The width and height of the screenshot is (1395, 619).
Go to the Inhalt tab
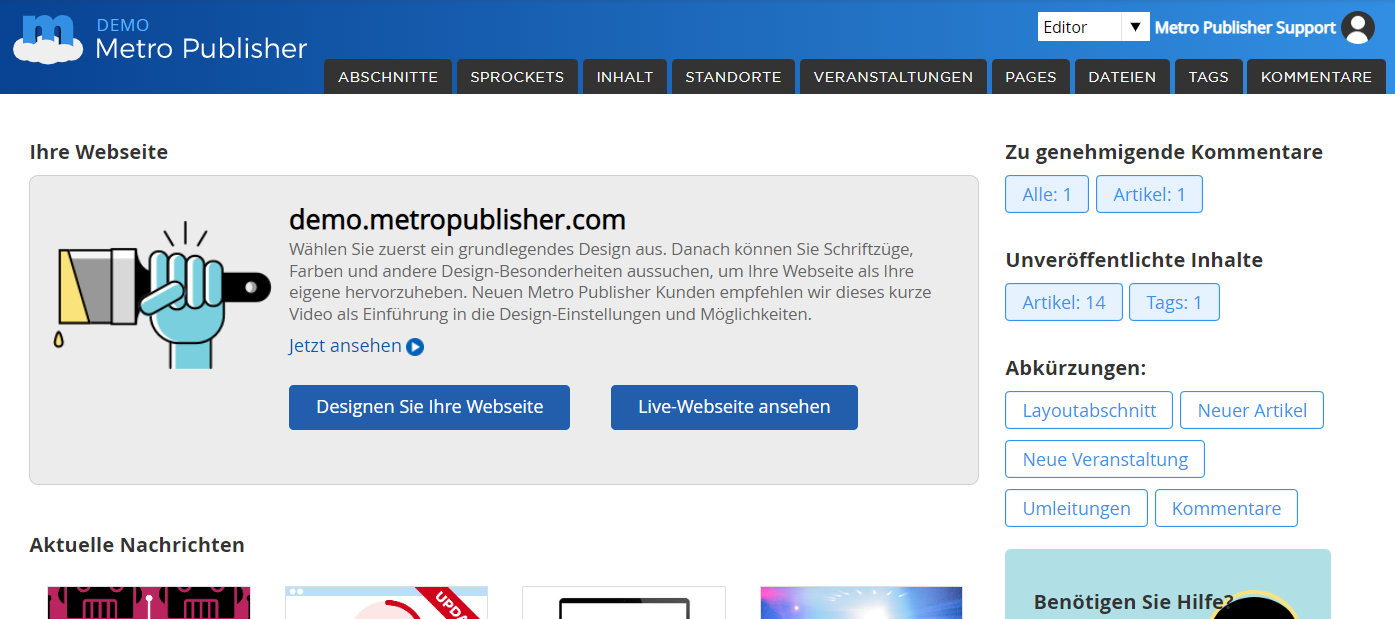tap(625, 77)
